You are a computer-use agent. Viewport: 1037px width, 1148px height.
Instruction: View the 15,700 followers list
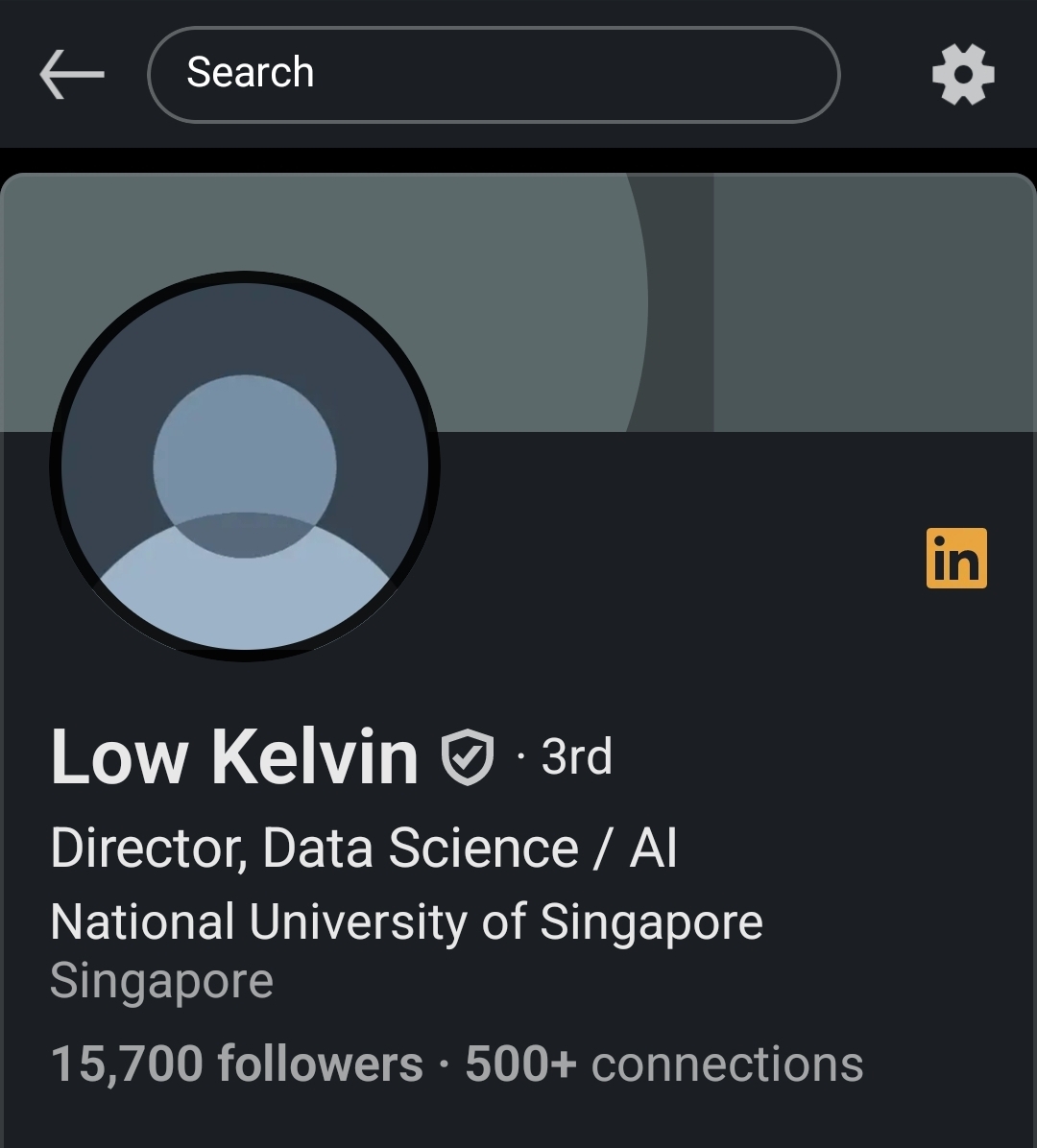[x=236, y=1064]
